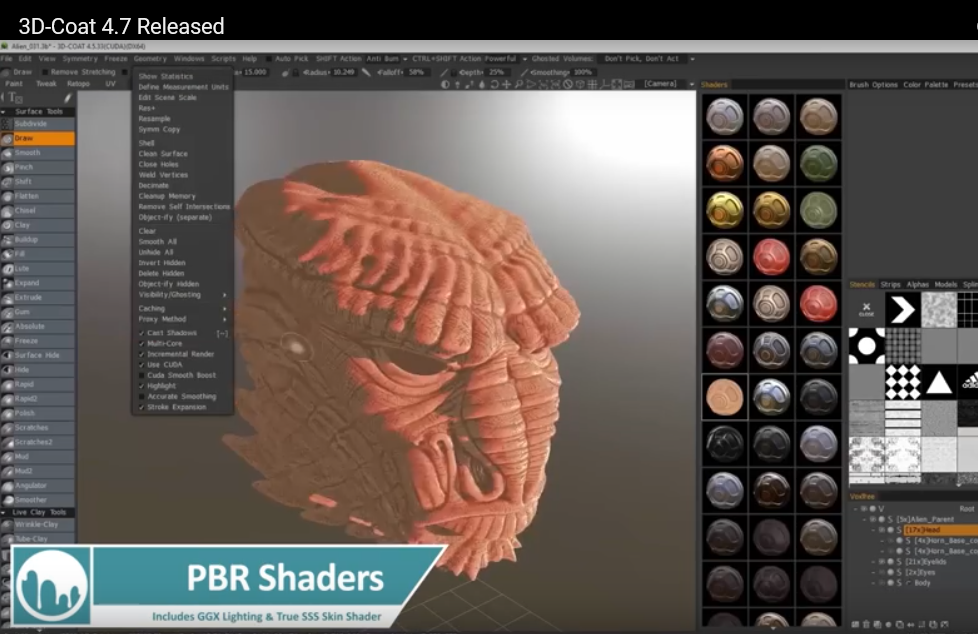Pick the Pinch sculpt tool
The image size is (978, 634).
[38, 167]
